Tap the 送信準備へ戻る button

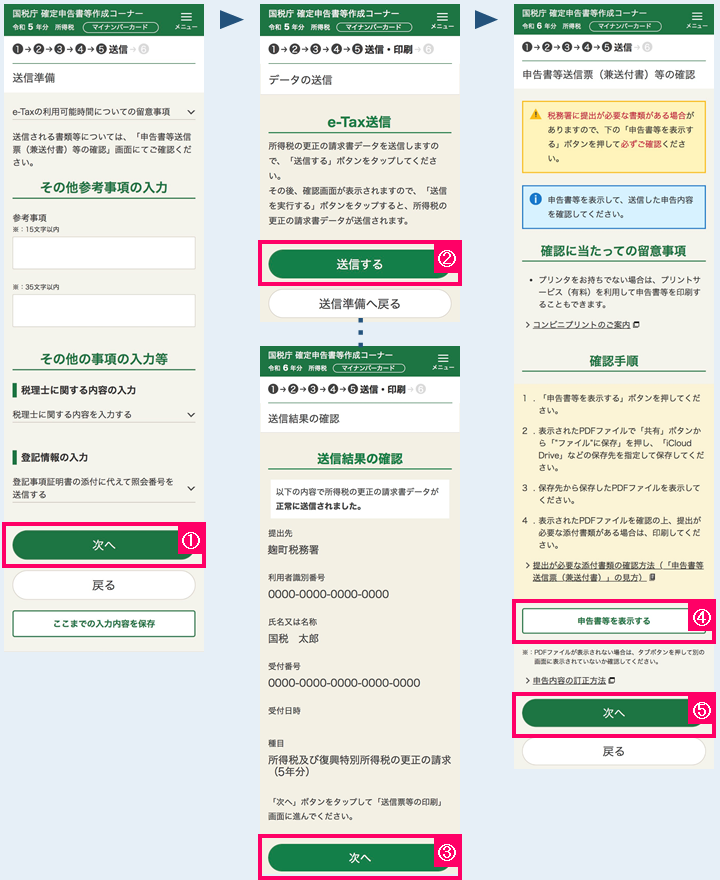click(x=360, y=304)
